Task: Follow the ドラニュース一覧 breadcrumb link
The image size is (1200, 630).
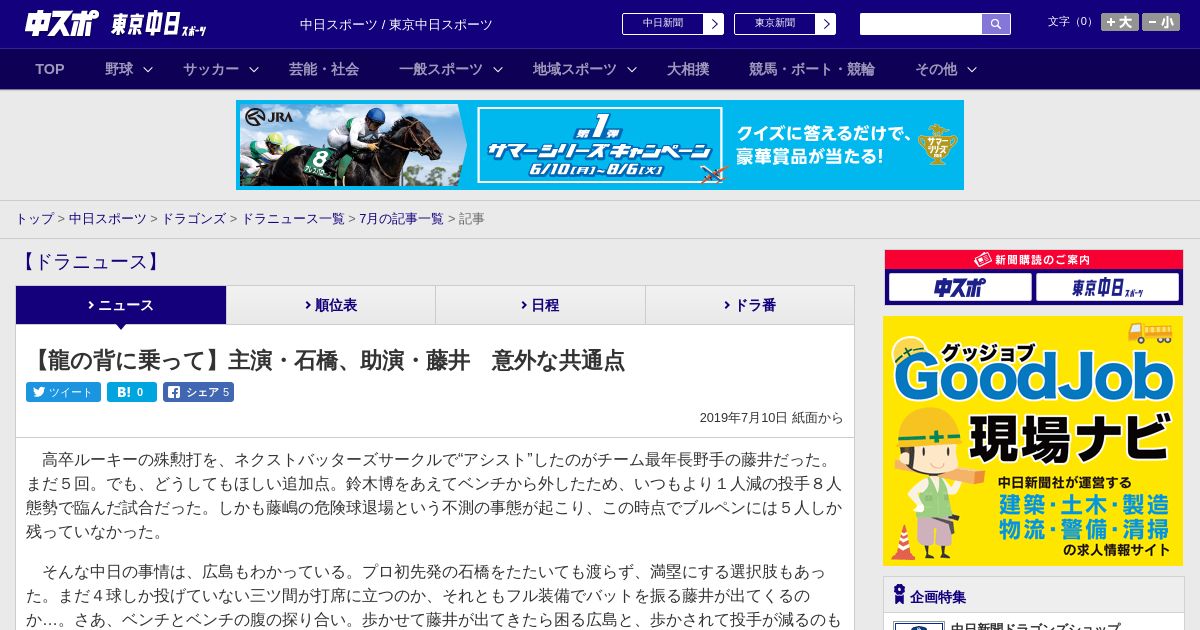Action: pos(293,219)
